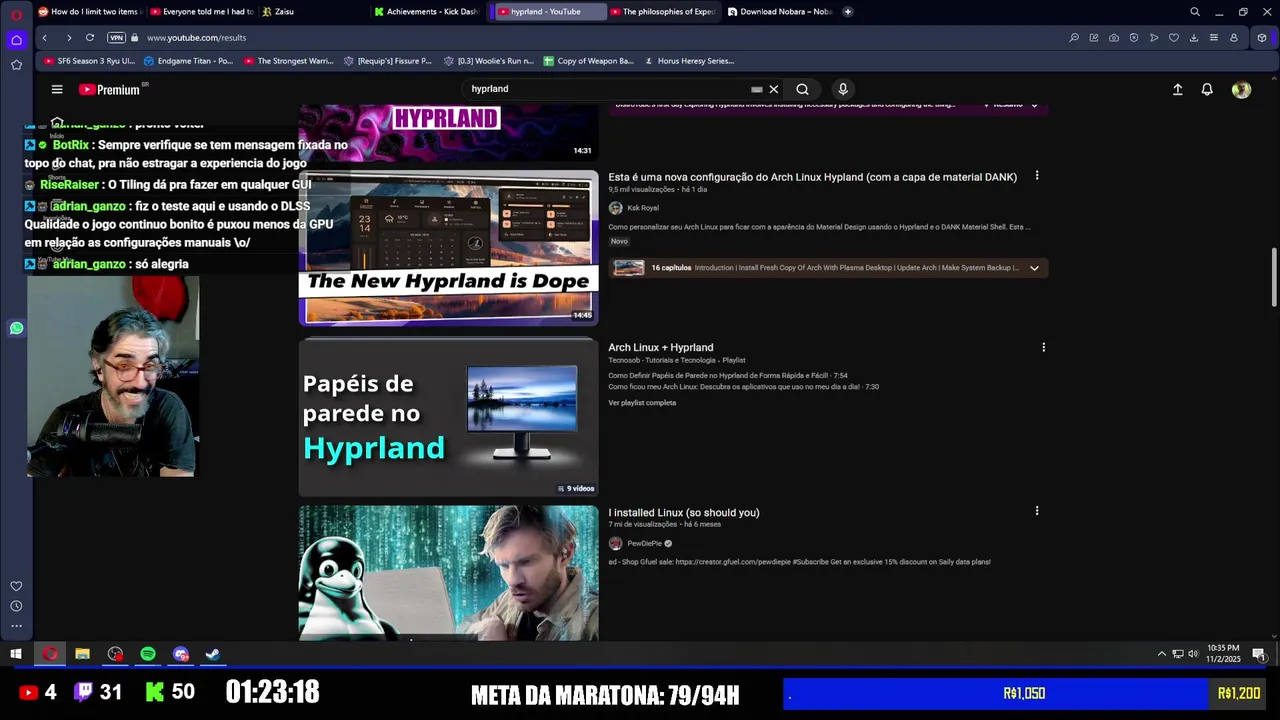Viewport: 1280px width, 720px height.
Task: Toggle the Opera VPN badge
Action: point(116,37)
